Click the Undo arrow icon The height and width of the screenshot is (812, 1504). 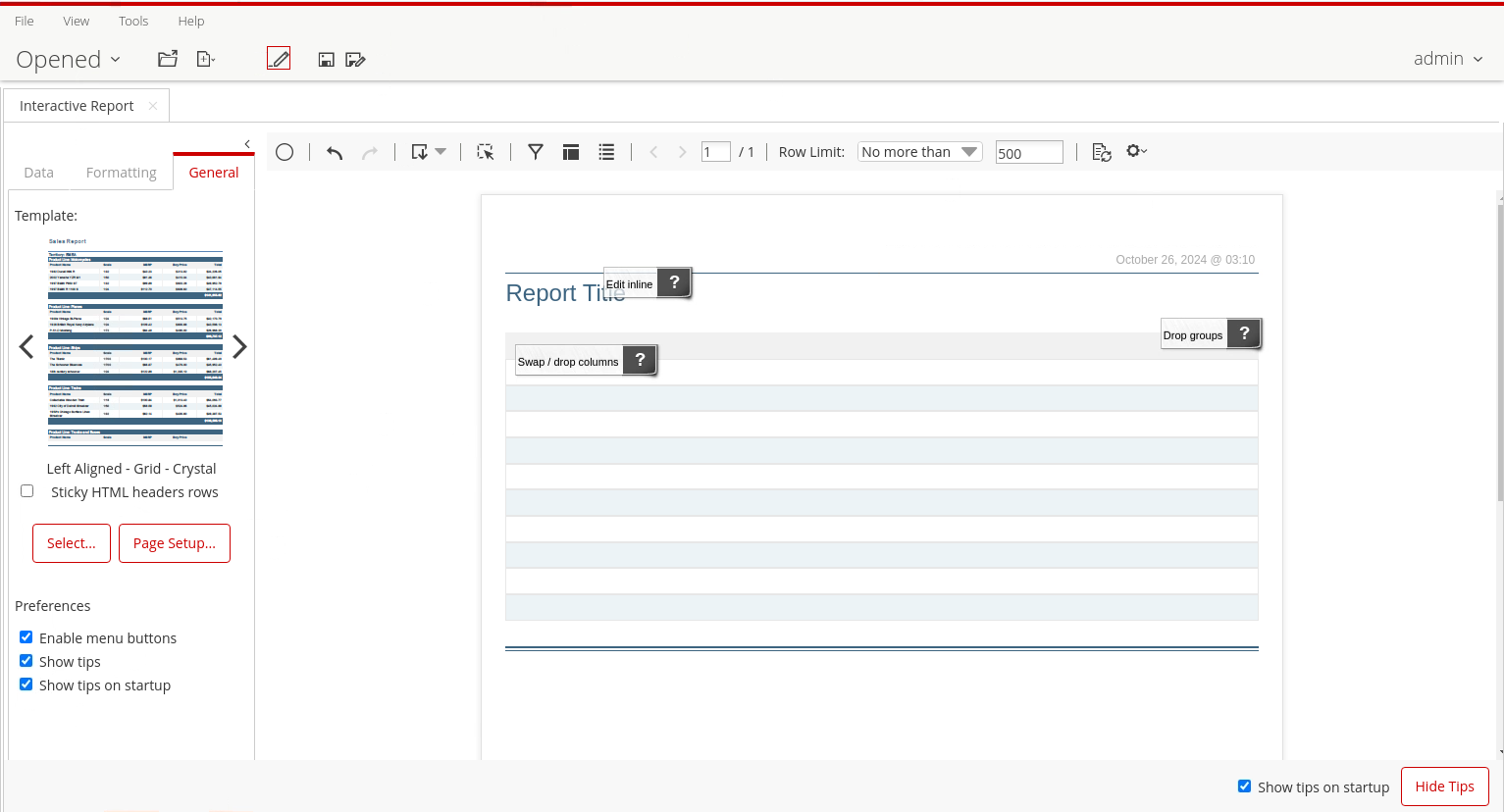(x=335, y=152)
